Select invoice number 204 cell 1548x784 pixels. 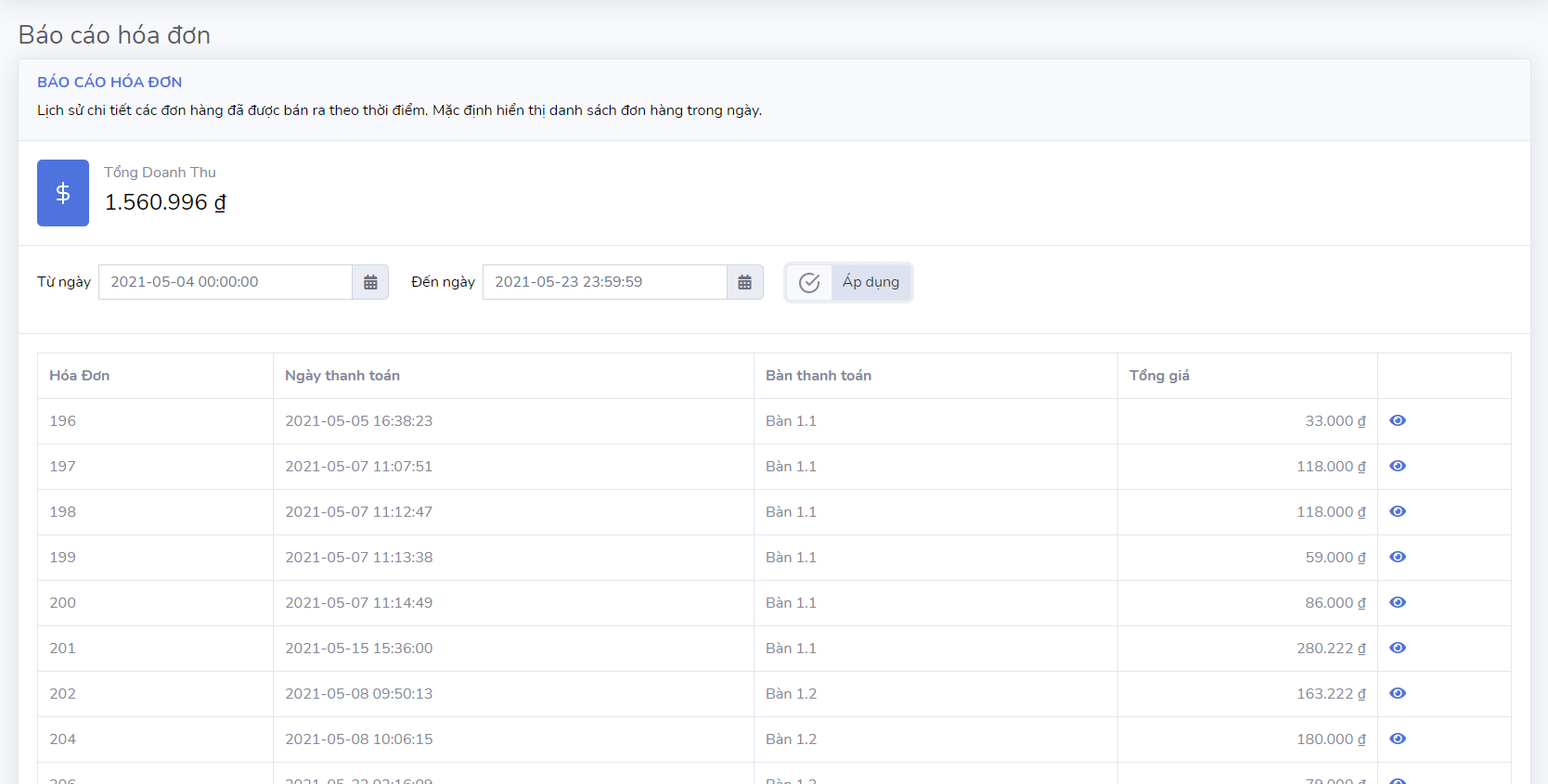[155, 739]
